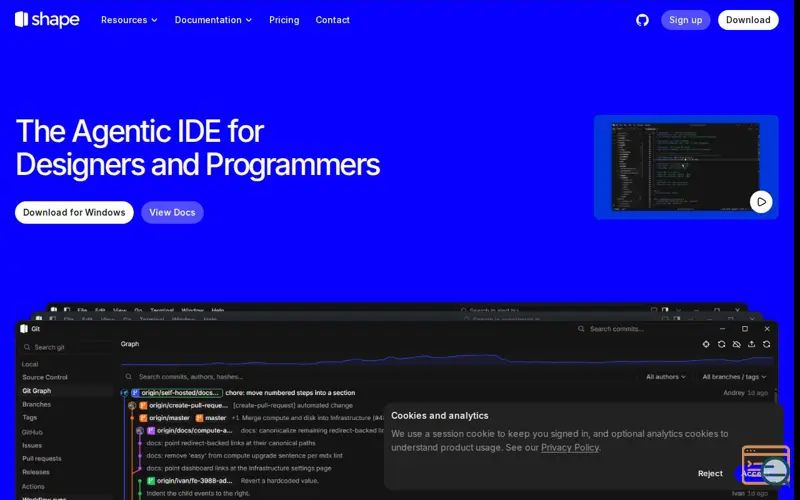Open the All branches / tags dropdown

(x=734, y=377)
